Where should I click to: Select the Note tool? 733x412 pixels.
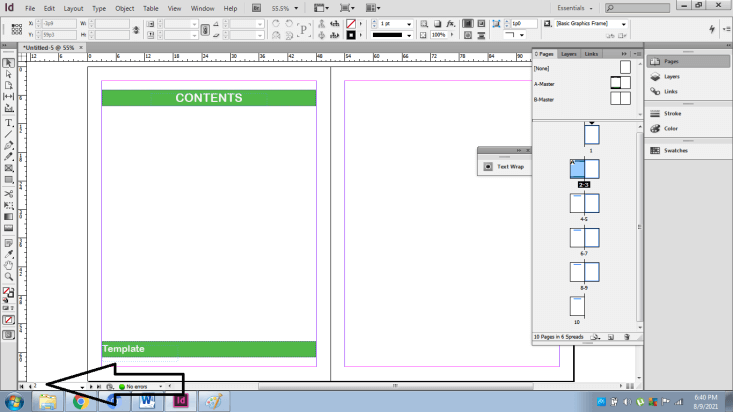pyautogui.click(x=8, y=243)
